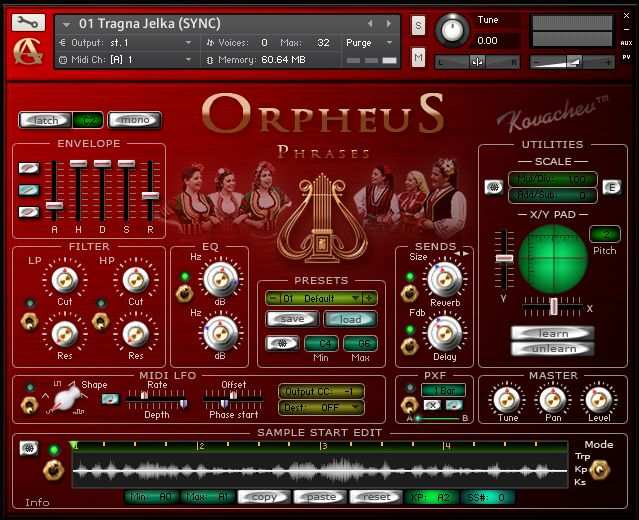The height and width of the screenshot is (520, 639).
Task: Enable the latch button
Action: click(45, 120)
